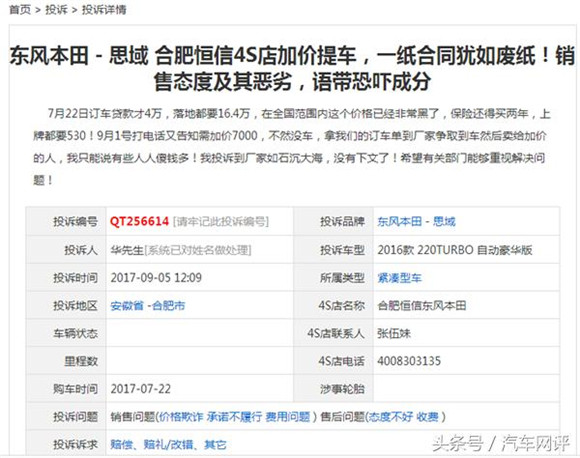Select the 投诉详情 breadcrumb item

point(104,10)
